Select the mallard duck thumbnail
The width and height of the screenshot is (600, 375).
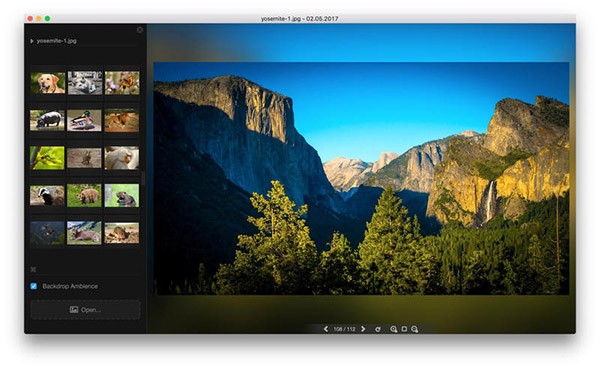point(84,120)
